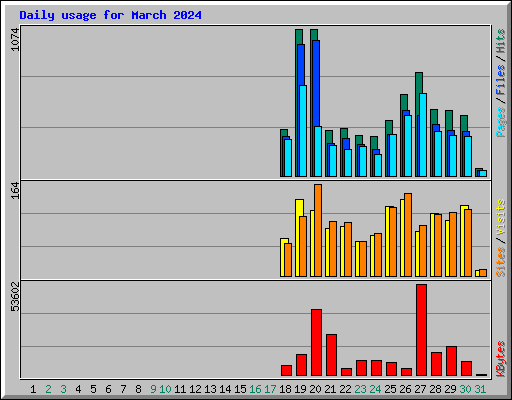Select day 1 on the x-axis
Screen dimensions: 512x400
pos(33,389)
